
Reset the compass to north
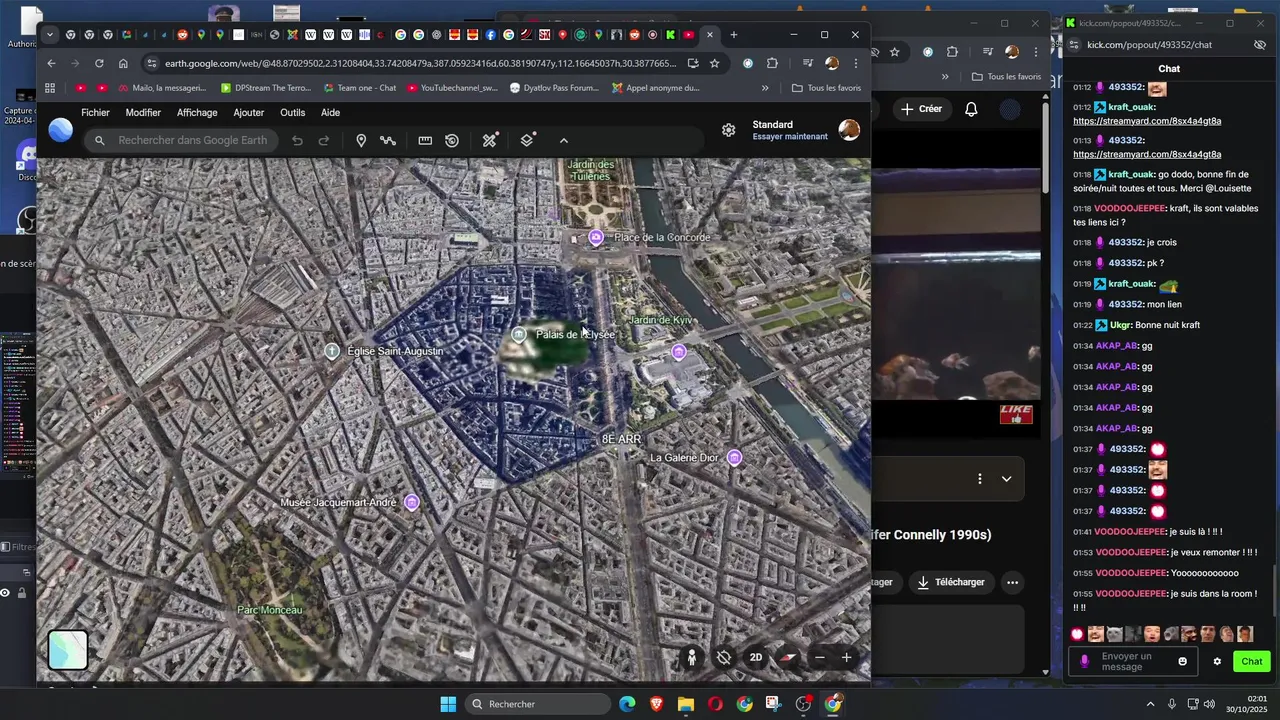[x=788, y=658]
